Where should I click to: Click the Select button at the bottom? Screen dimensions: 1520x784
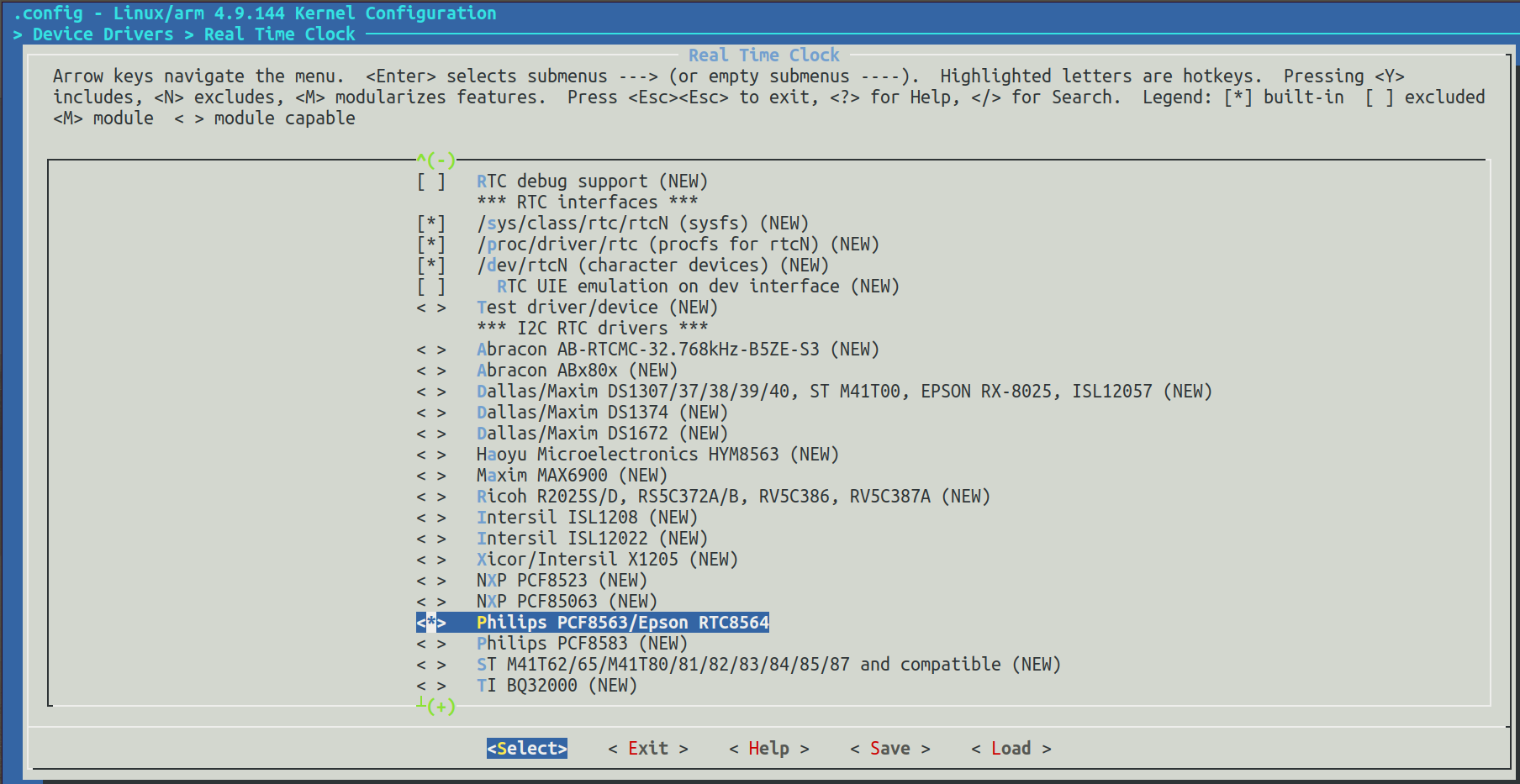[527, 748]
